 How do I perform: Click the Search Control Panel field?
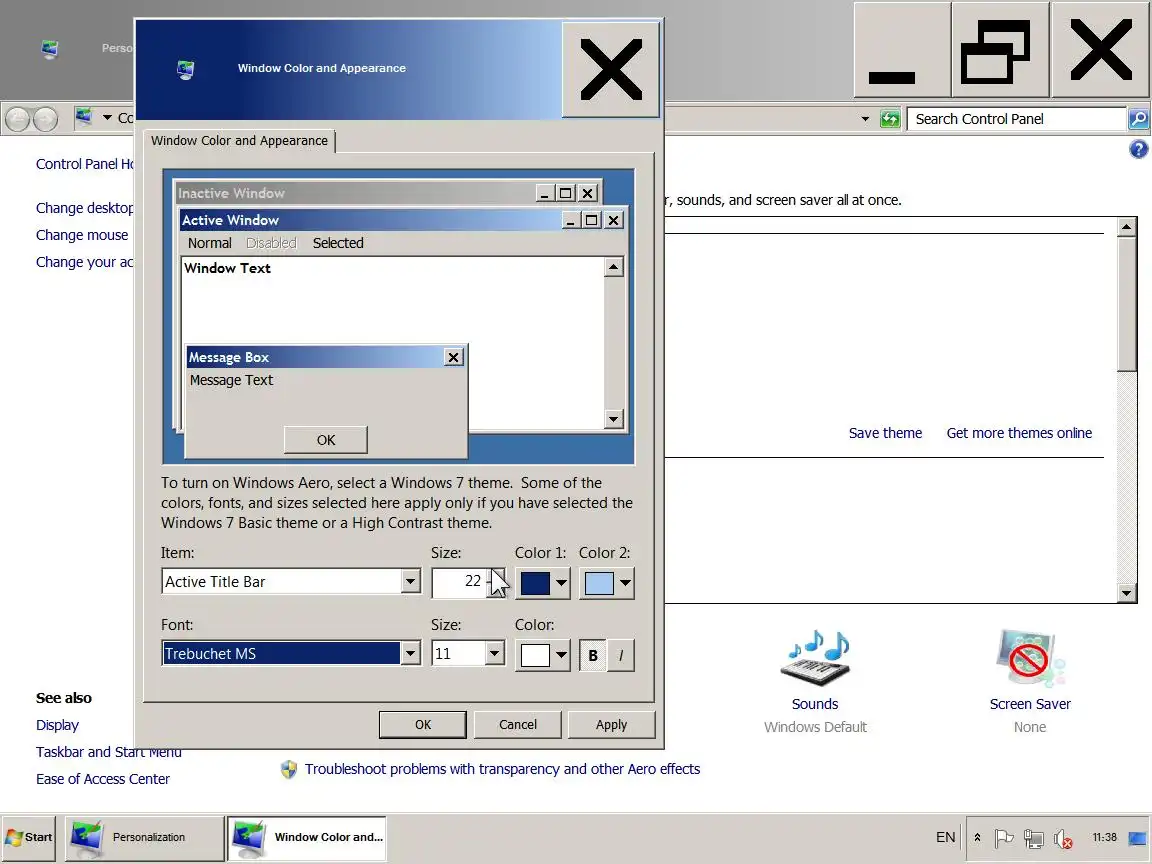1017,119
